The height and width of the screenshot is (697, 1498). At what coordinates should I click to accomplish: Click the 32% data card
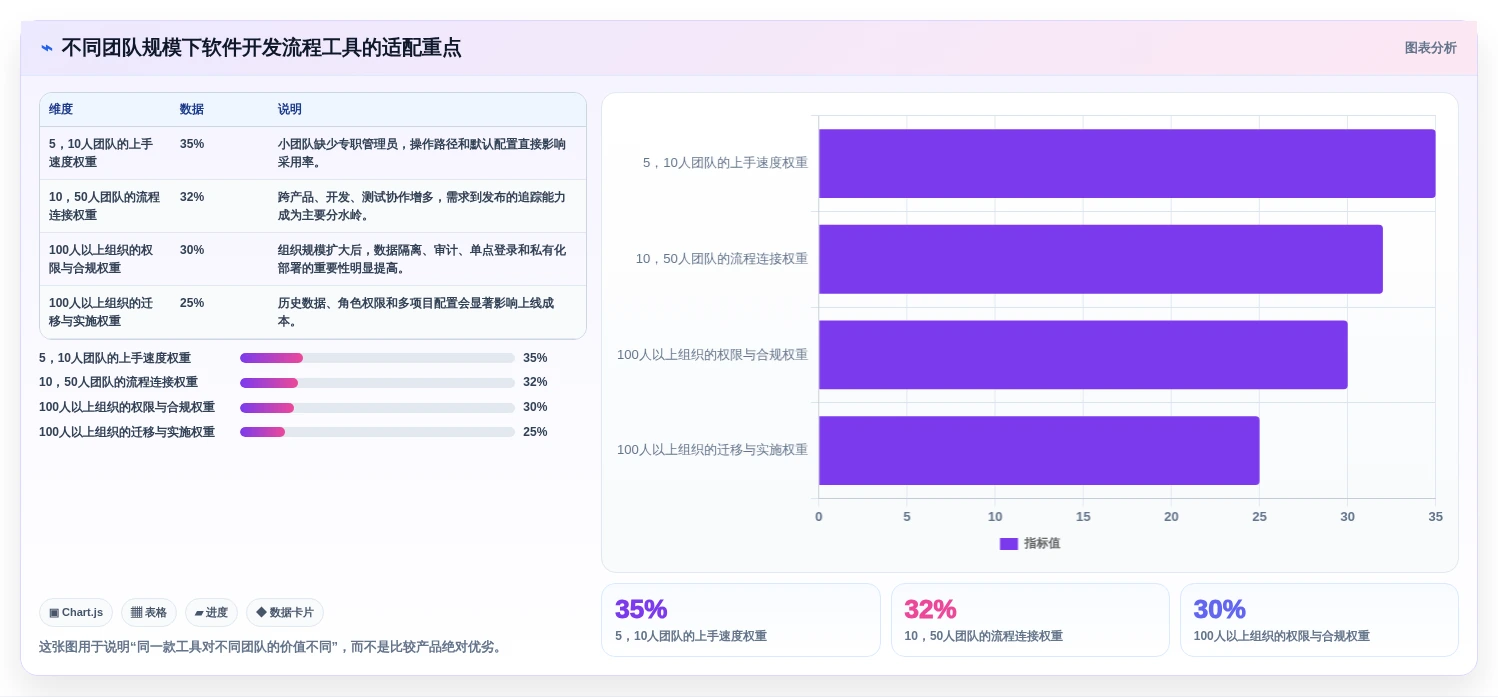tap(1030, 620)
